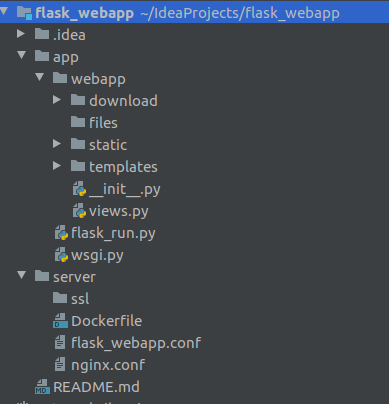389x404 pixels.
Task: Expand the templates folder arrow
Action: click(x=57, y=165)
